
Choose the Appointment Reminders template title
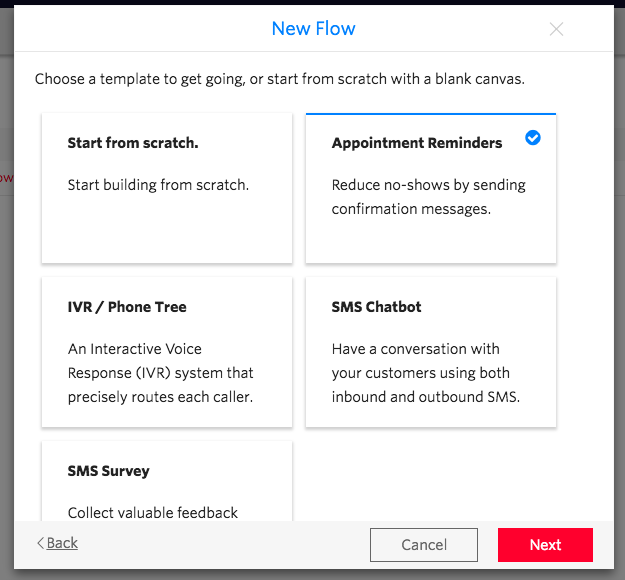(x=417, y=143)
